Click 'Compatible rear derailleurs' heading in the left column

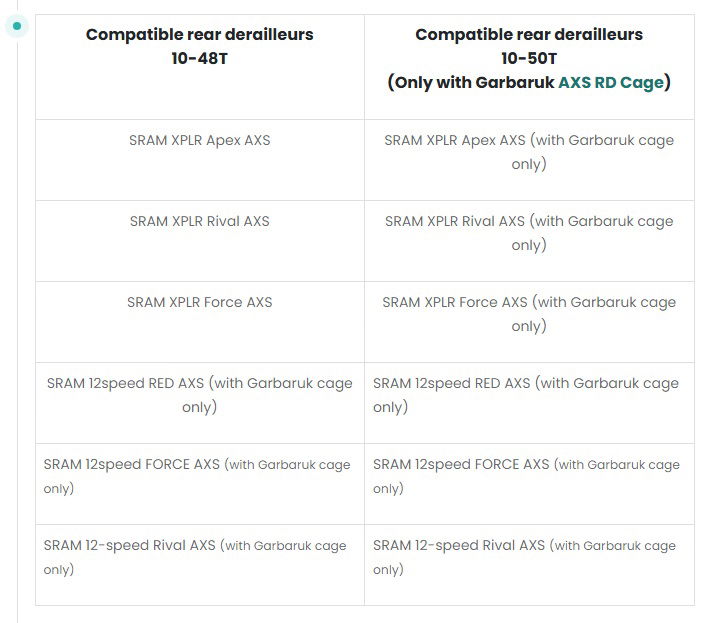[199, 34]
